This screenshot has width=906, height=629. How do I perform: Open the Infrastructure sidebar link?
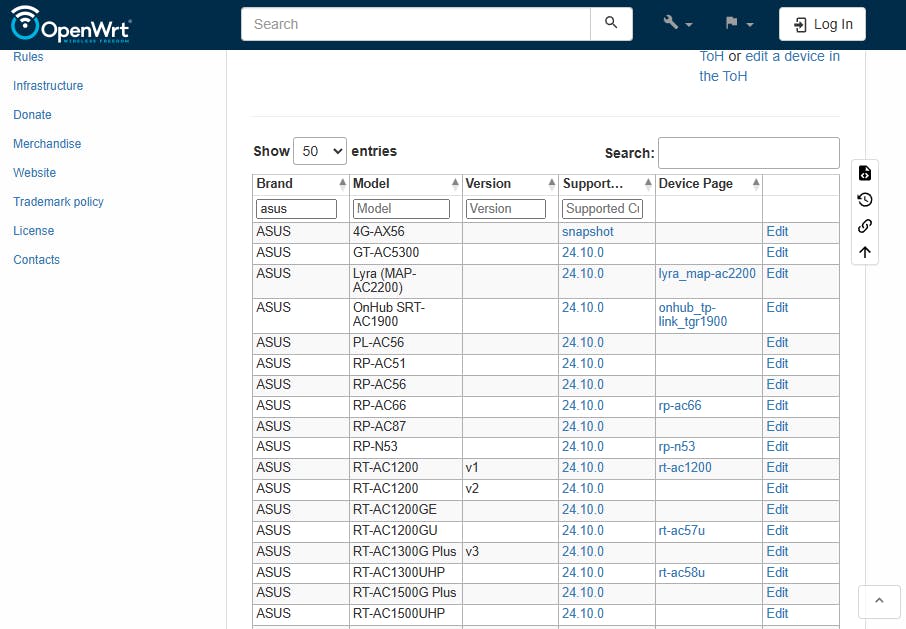coord(48,86)
